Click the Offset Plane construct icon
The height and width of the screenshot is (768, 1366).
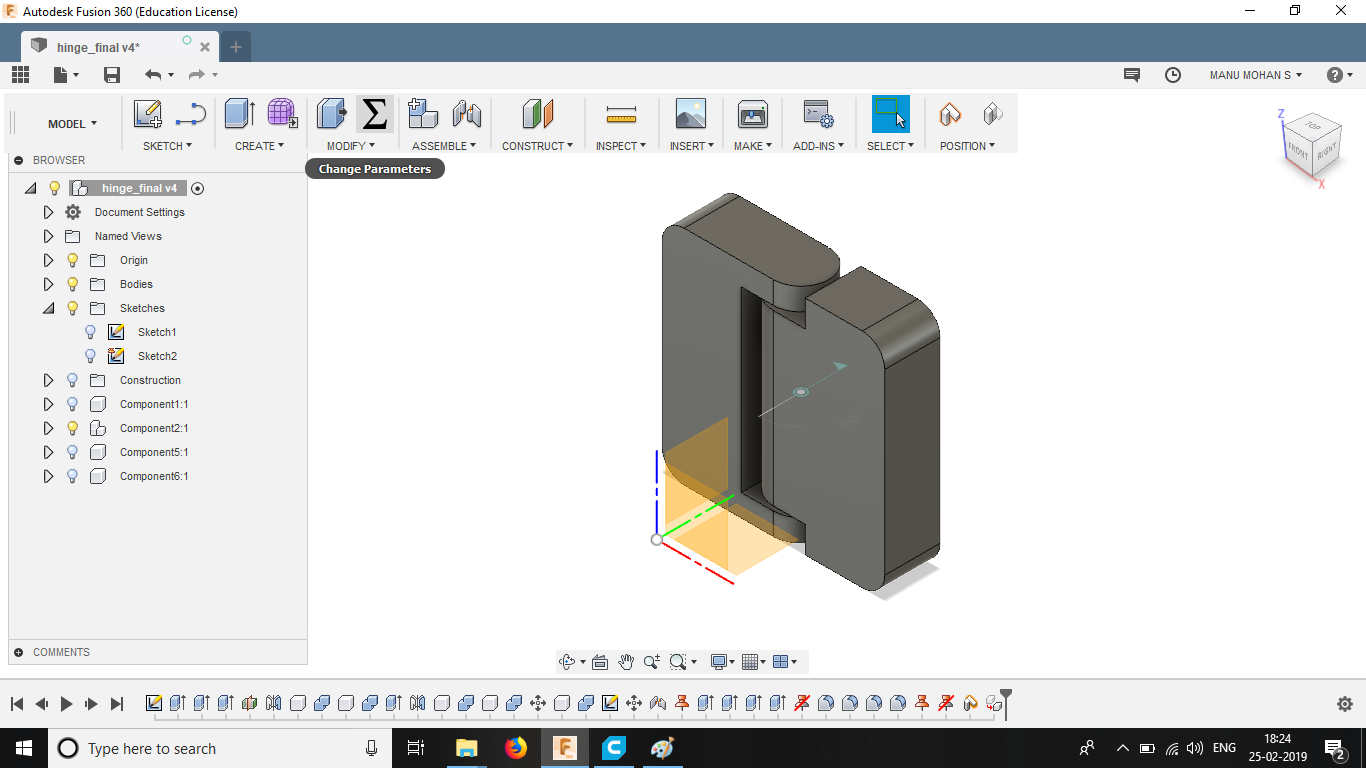pyautogui.click(x=538, y=114)
